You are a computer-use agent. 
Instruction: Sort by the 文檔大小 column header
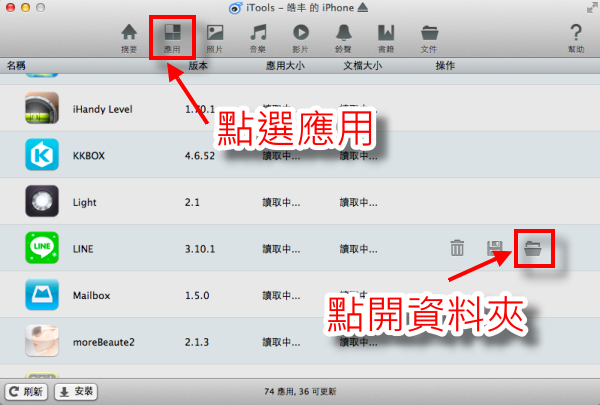(362, 66)
